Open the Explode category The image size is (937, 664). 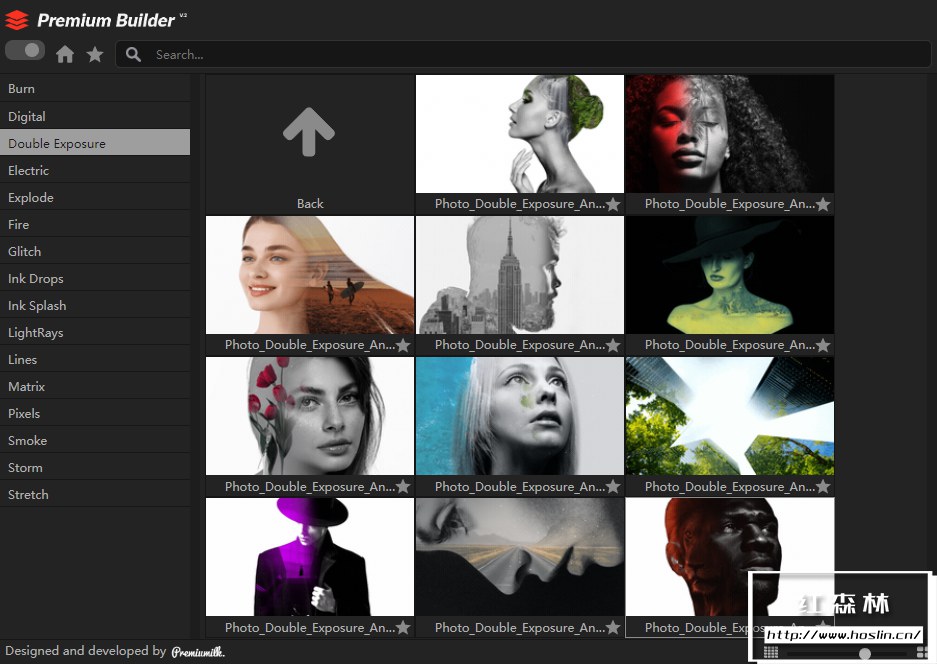click(x=95, y=197)
